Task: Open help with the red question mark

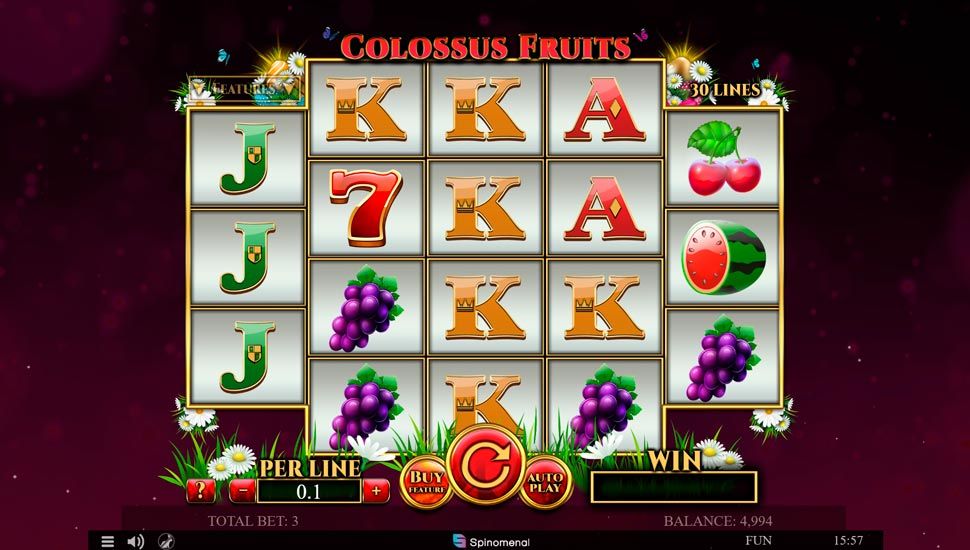Action: 200,491
